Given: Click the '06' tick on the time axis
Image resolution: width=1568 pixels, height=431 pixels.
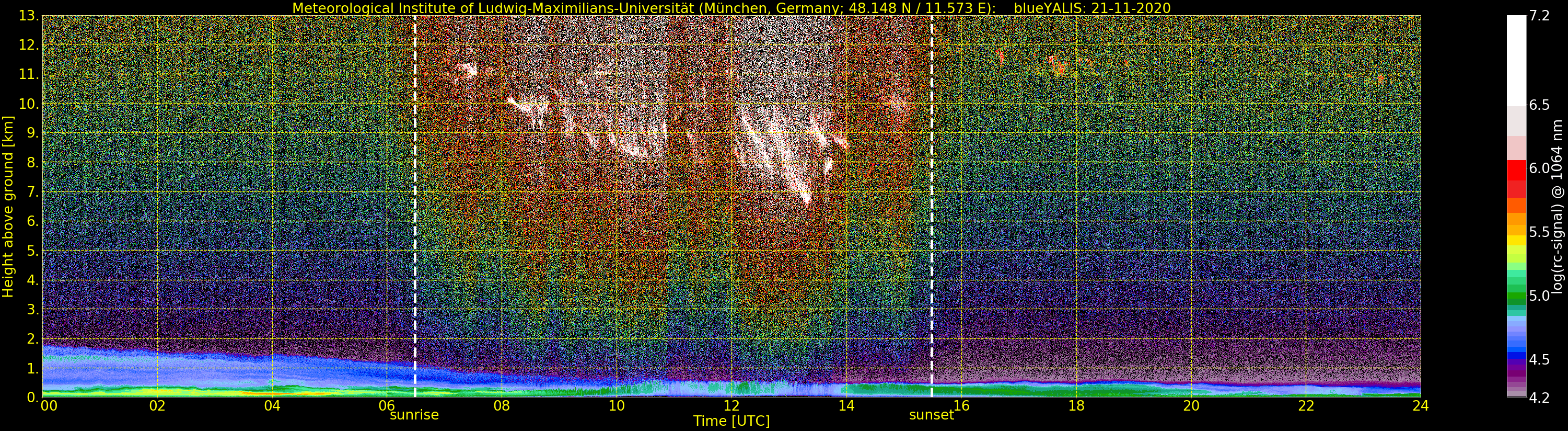Looking at the screenshot, I should click(387, 405).
